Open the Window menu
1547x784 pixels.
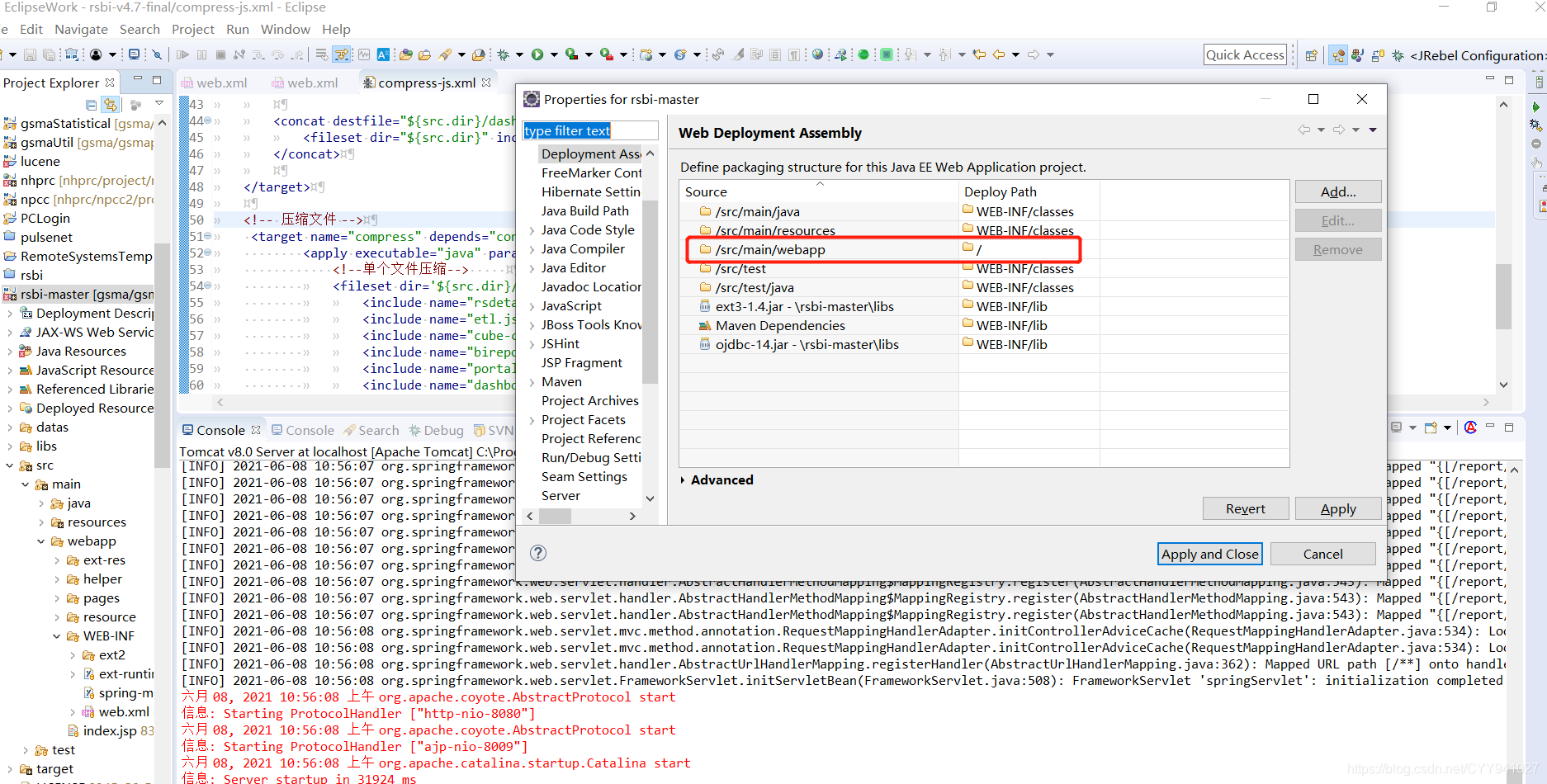pos(286,29)
